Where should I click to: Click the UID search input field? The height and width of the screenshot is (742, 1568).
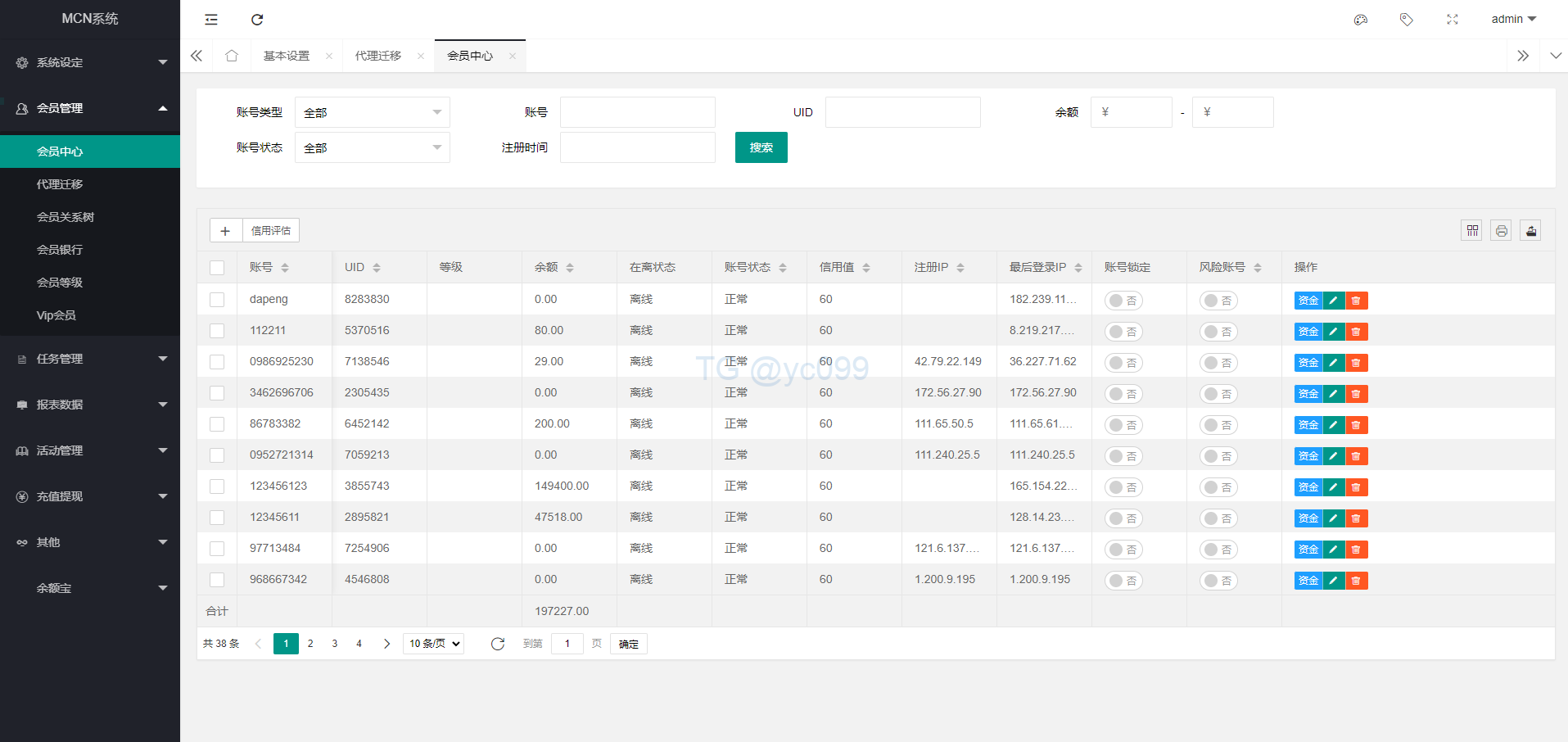(902, 112)
